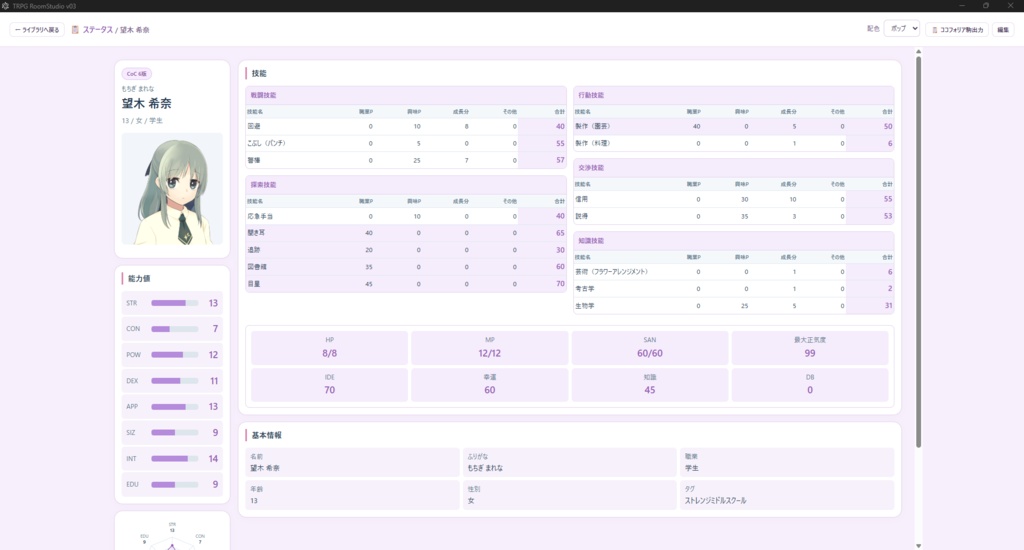The image size is (1024, 550).
Task: Click the TRPG RoomStudio app icon in title bar
Action: [5, 6]
